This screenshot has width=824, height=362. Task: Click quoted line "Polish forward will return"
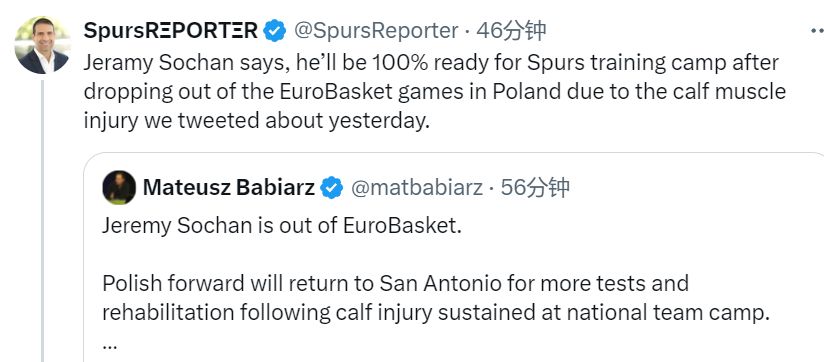point(395,284)
